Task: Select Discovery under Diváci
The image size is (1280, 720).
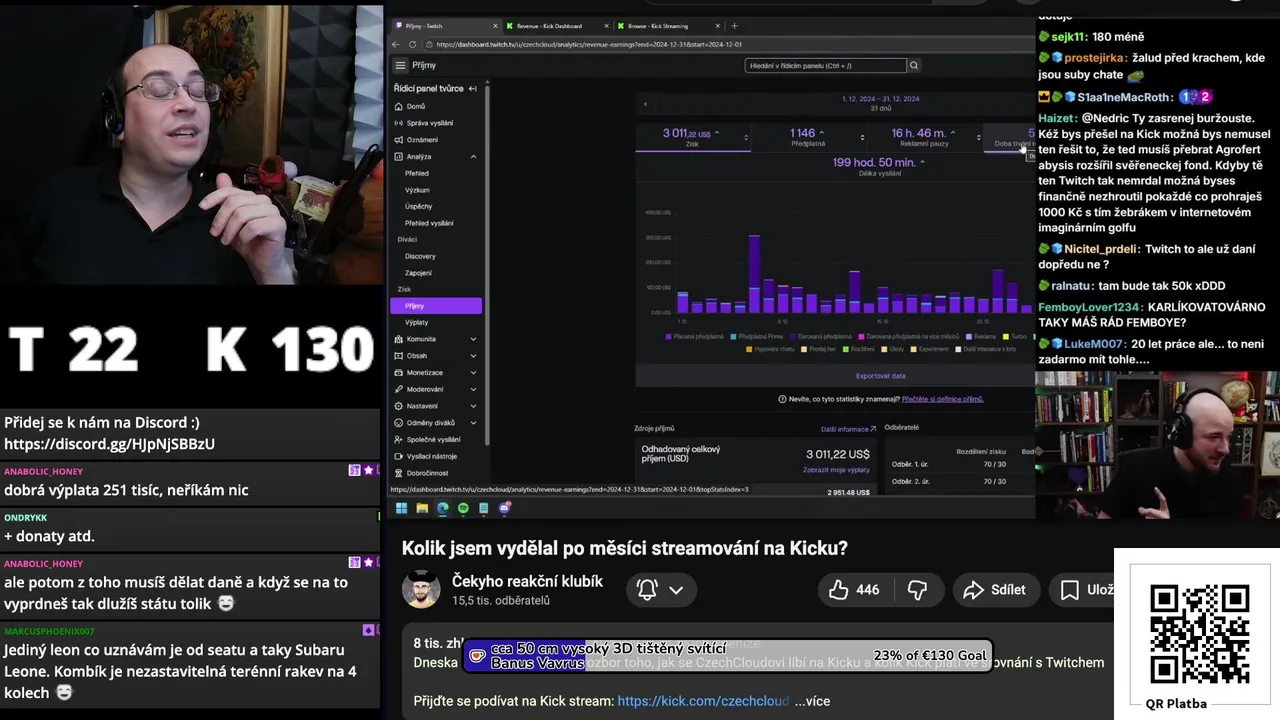Action: [420, 256]
